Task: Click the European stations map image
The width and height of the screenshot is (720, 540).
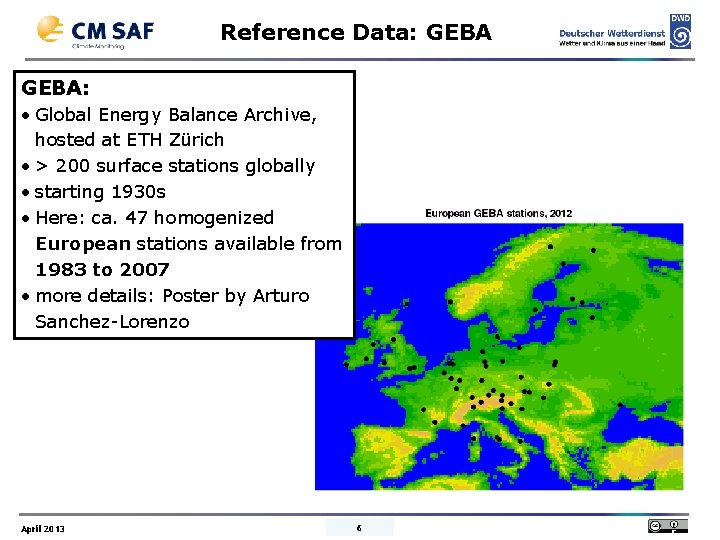Action: tap(499, 356)
